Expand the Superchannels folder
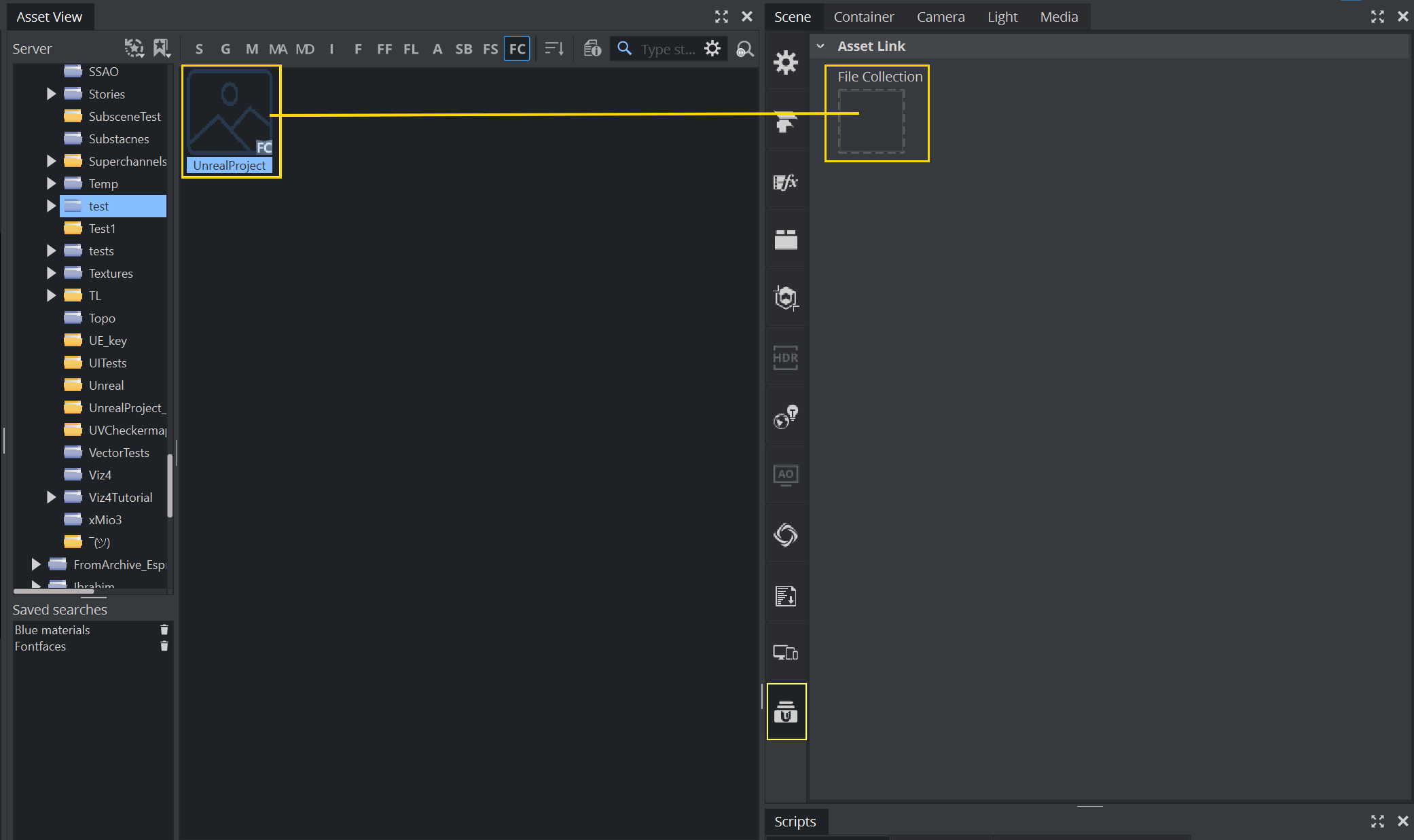Screen dimensions: 1414x840 [51, 161]
